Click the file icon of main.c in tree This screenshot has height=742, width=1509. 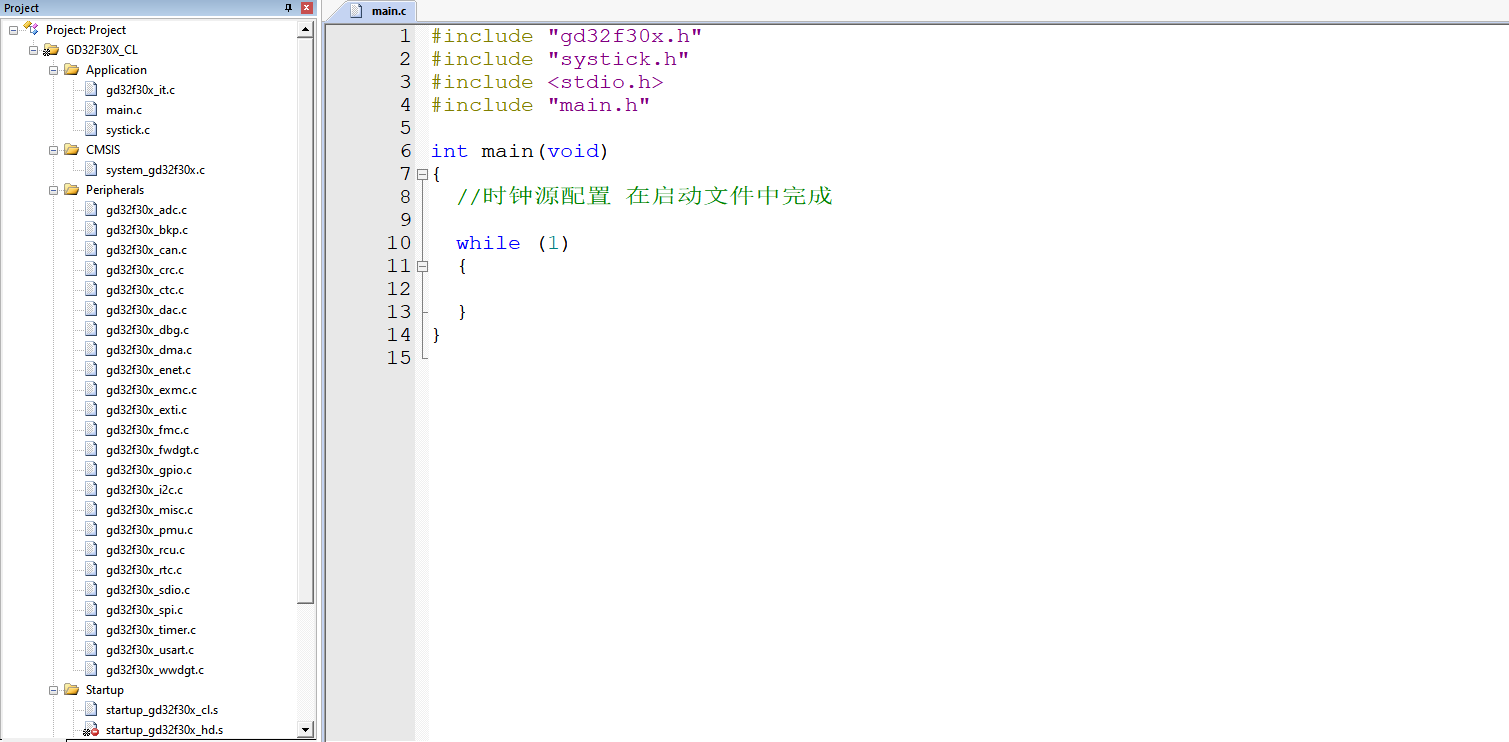(x=91, y=110)
